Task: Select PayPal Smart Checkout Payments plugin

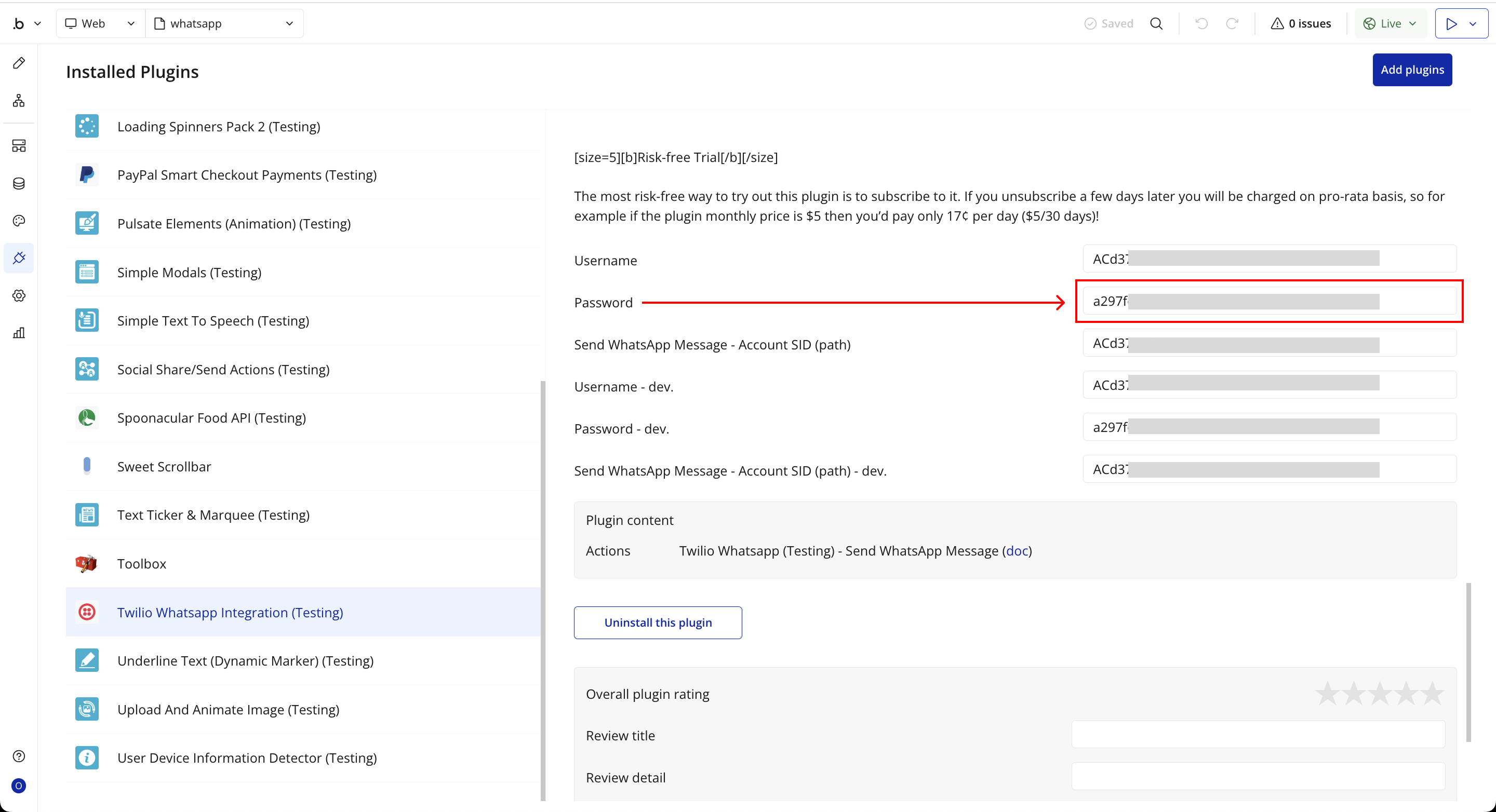Action: pos(247,175)
